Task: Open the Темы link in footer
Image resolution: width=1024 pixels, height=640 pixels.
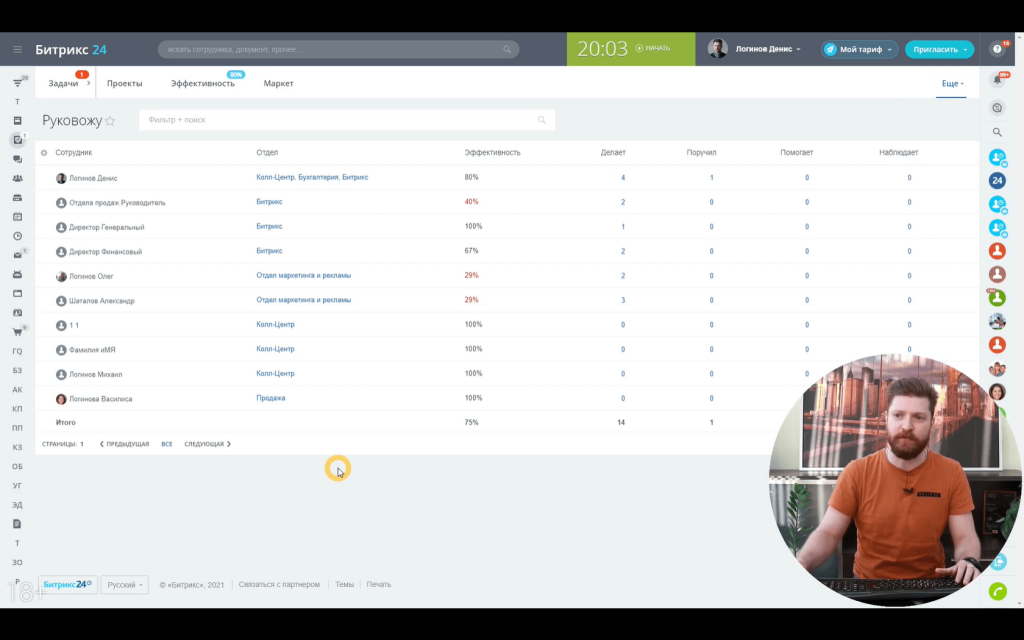Action: tap(344, 584)
